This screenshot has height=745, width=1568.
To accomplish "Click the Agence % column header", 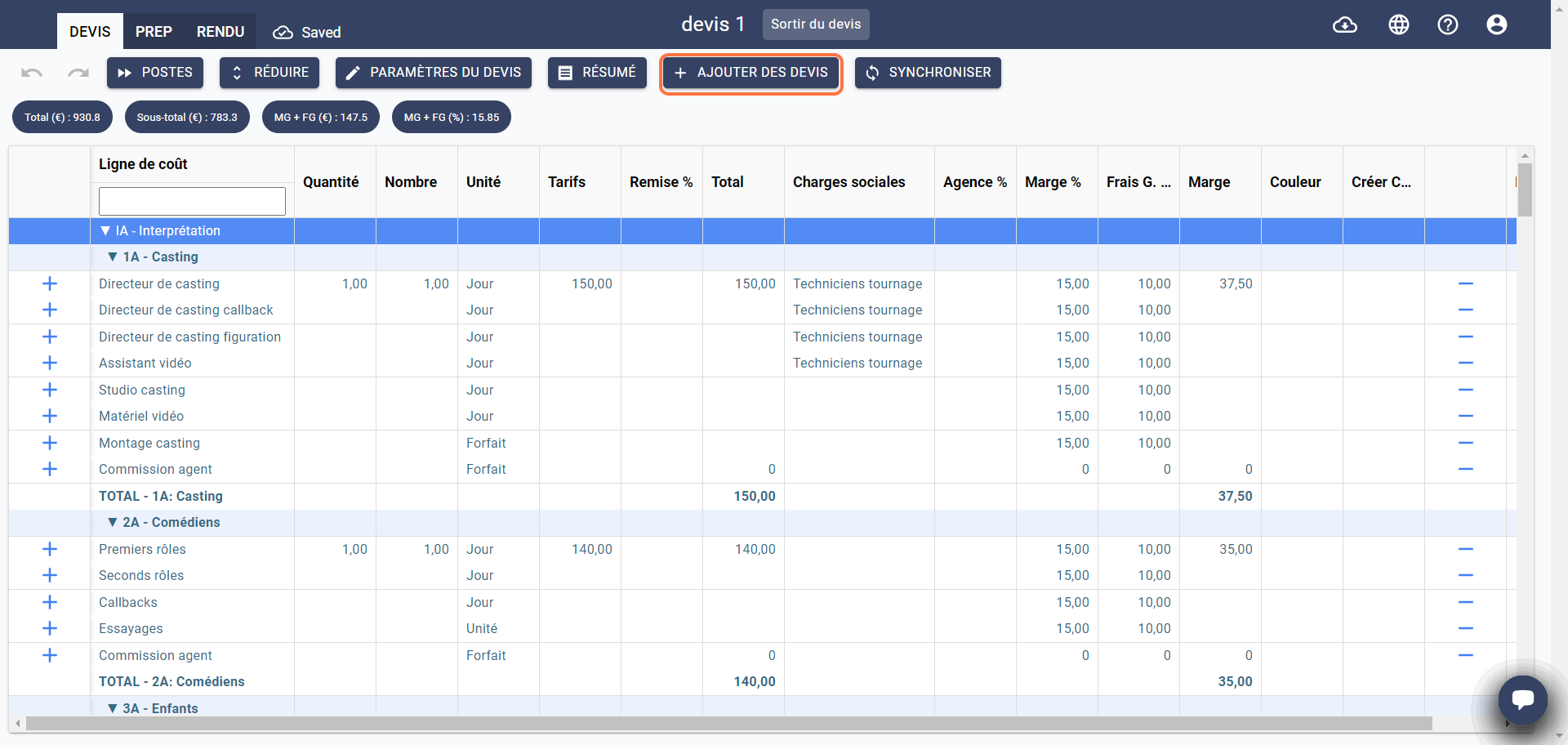I will [x=975, y=182].
